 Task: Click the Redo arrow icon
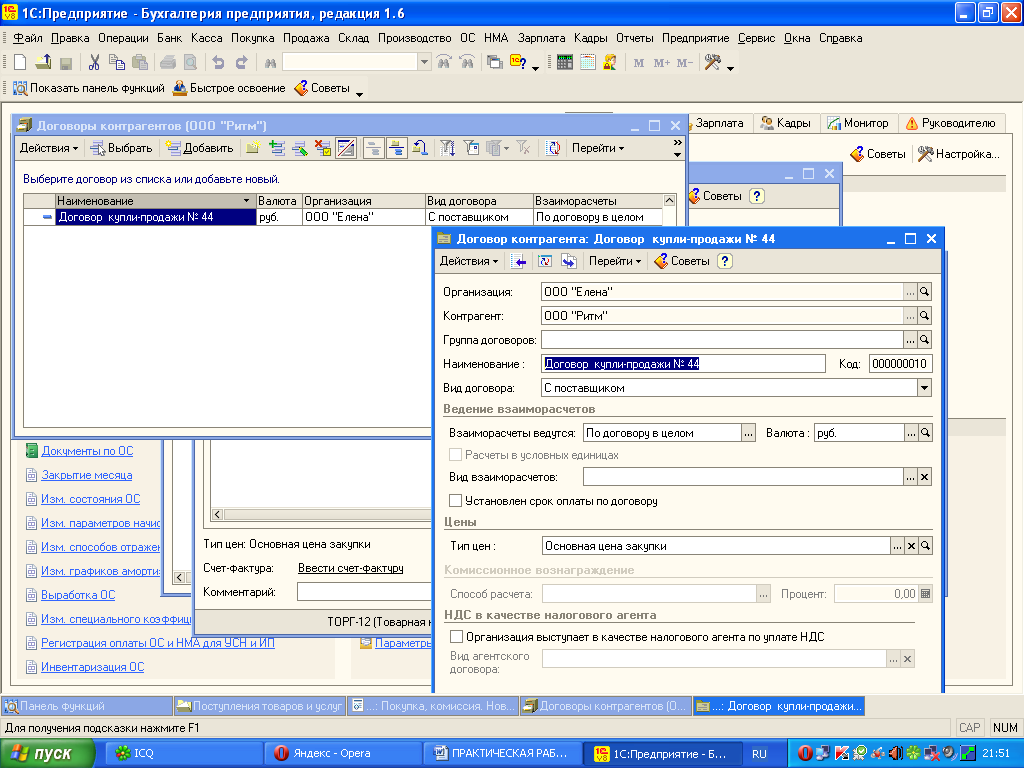coord(241,63)
